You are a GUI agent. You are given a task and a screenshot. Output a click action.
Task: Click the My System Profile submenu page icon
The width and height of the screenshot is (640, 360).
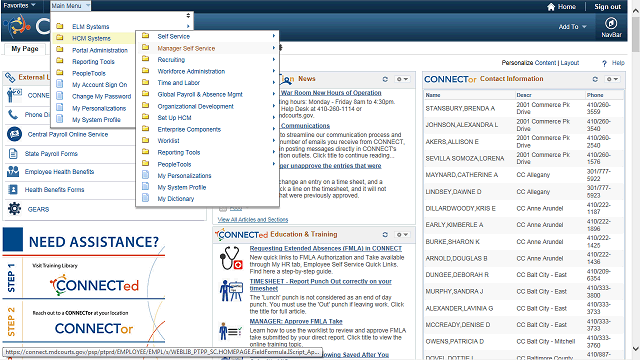click(x=145, y=187)
